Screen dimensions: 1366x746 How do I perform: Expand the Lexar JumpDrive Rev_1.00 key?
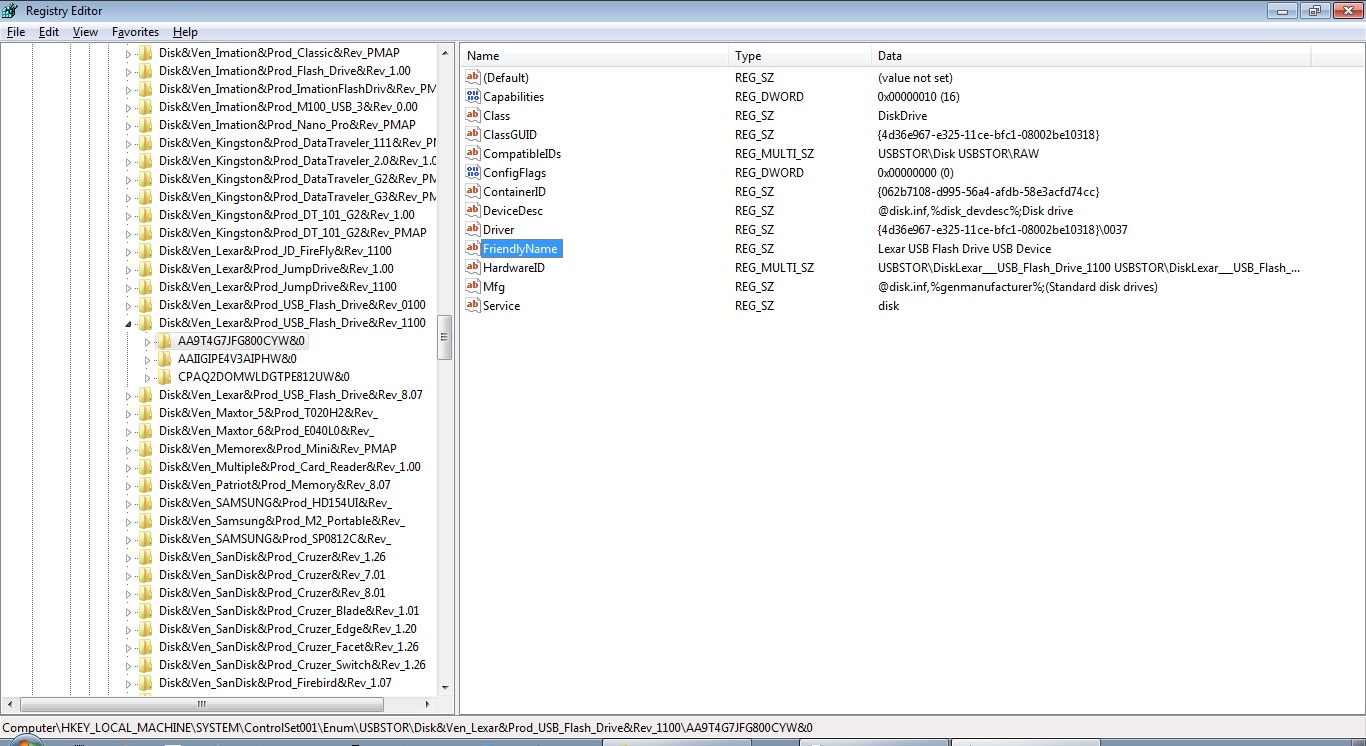[x=128, y=270]
